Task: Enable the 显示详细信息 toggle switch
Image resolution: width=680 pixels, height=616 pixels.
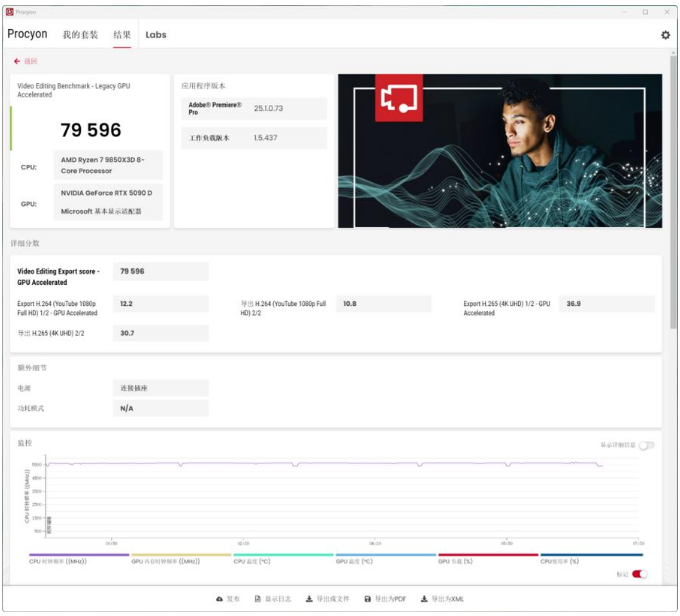Action: coord(646,446)
